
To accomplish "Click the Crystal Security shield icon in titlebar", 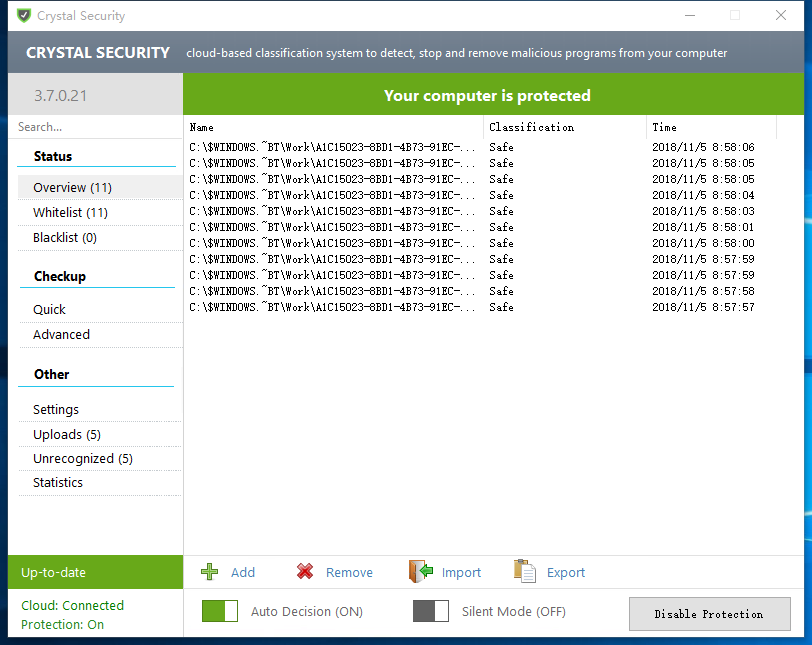I will point(24,15).
